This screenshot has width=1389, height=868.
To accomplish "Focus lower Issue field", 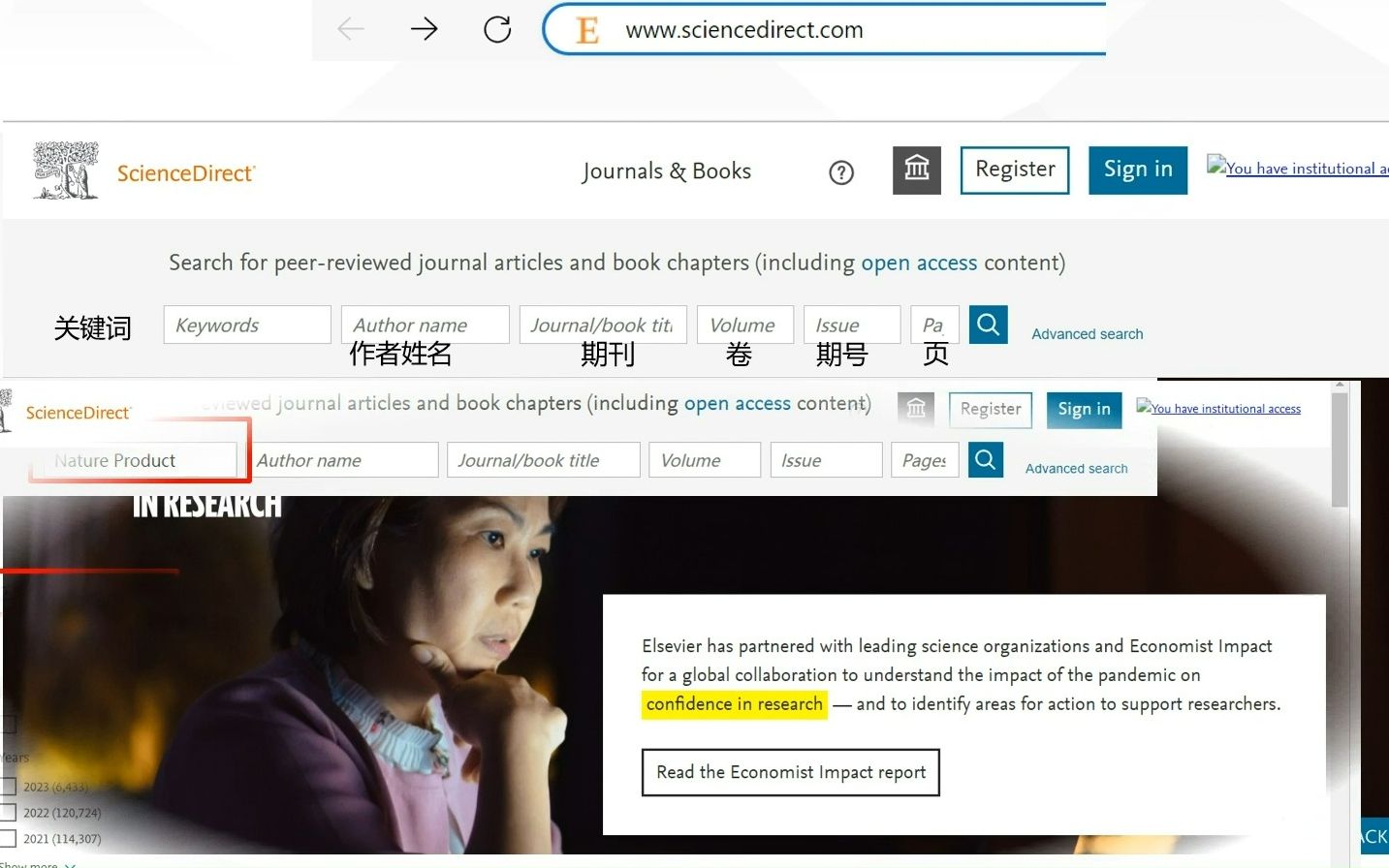I will click(x=826, y=460).
